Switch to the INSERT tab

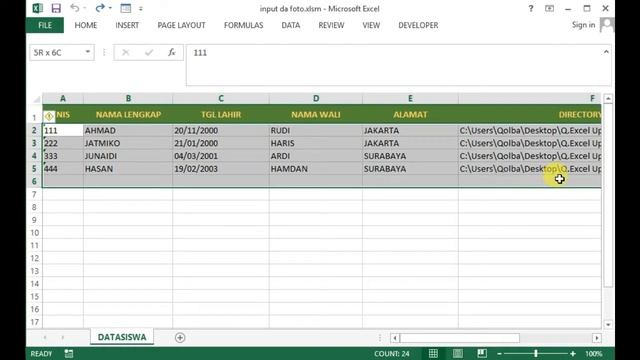(x=127, y=25)
